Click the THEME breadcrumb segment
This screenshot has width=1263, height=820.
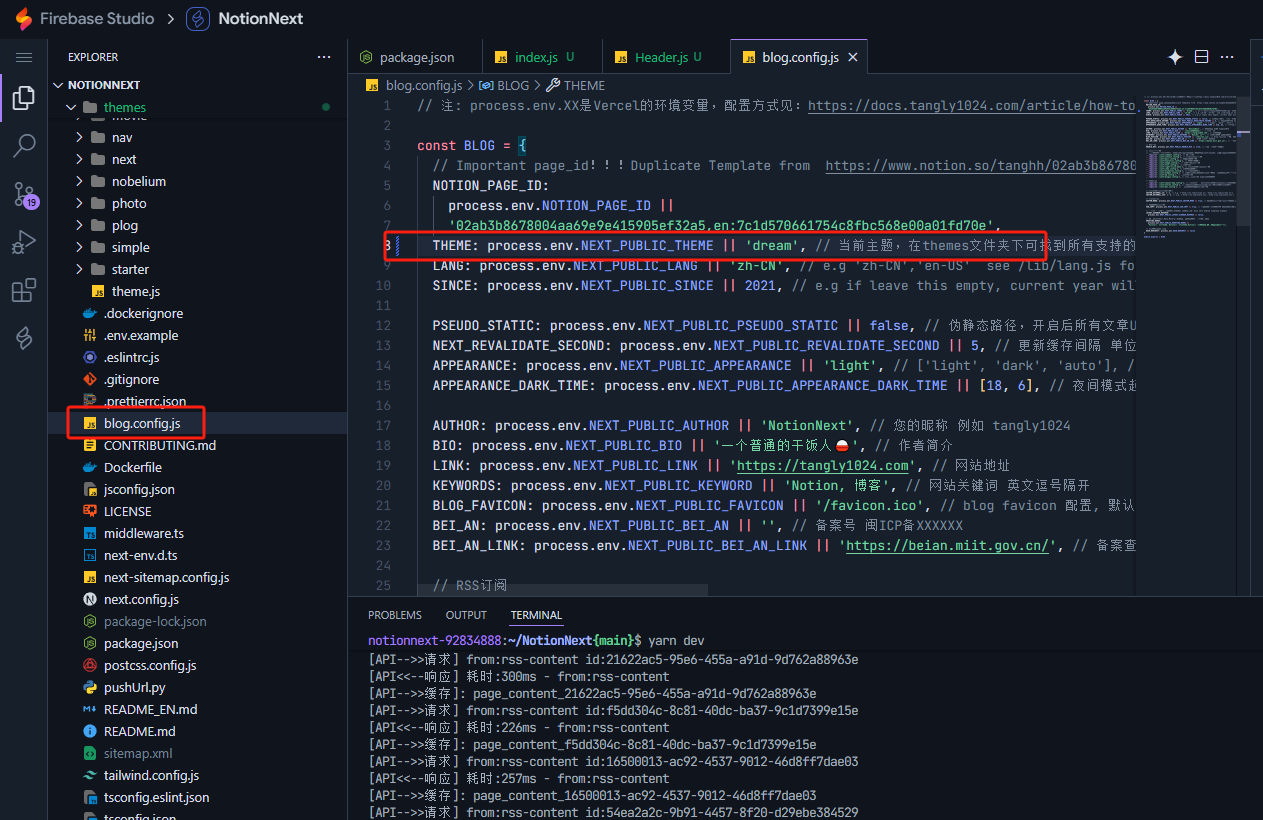[x=576, y=86]
